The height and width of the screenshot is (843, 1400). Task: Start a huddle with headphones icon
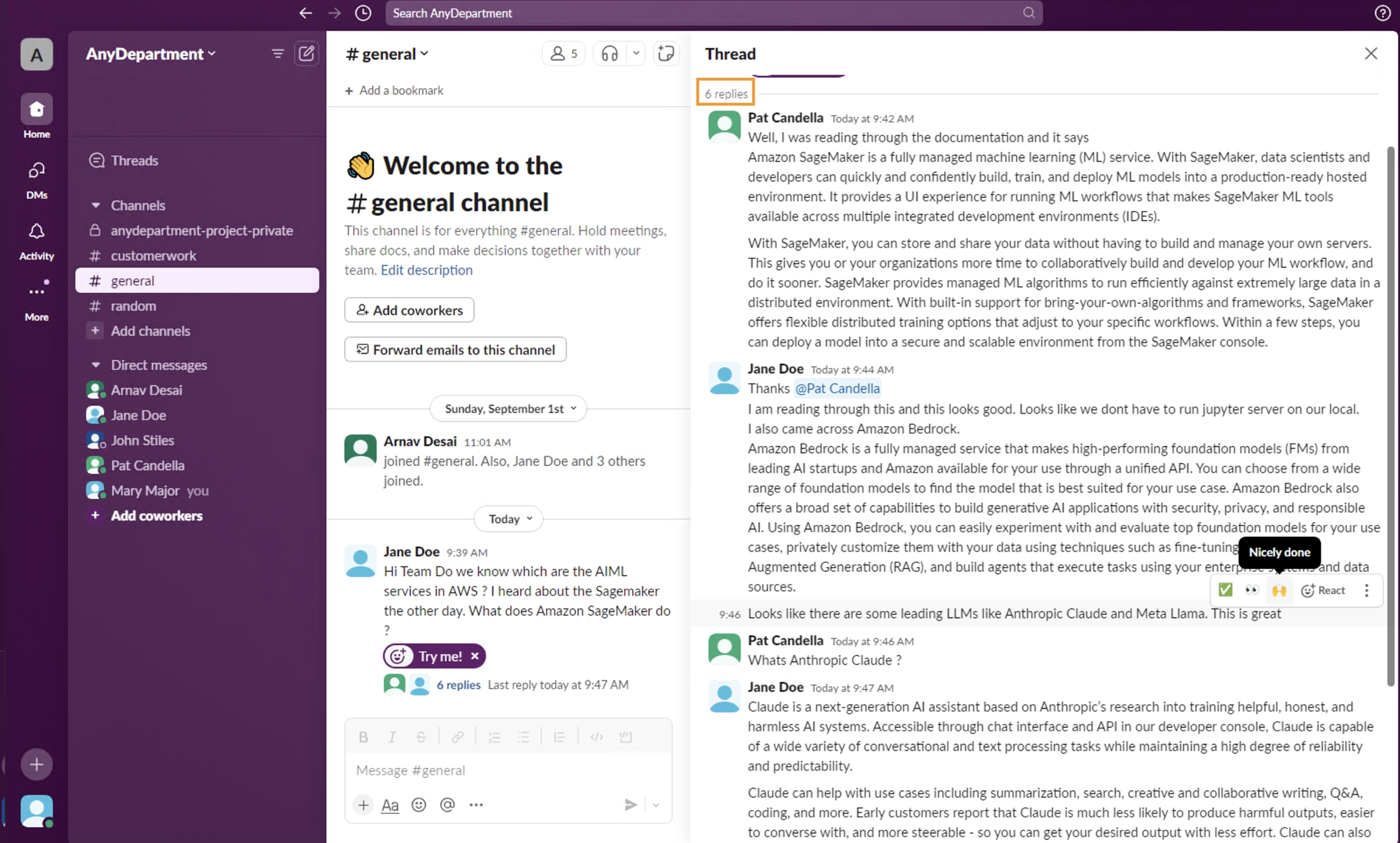point(609,54)
